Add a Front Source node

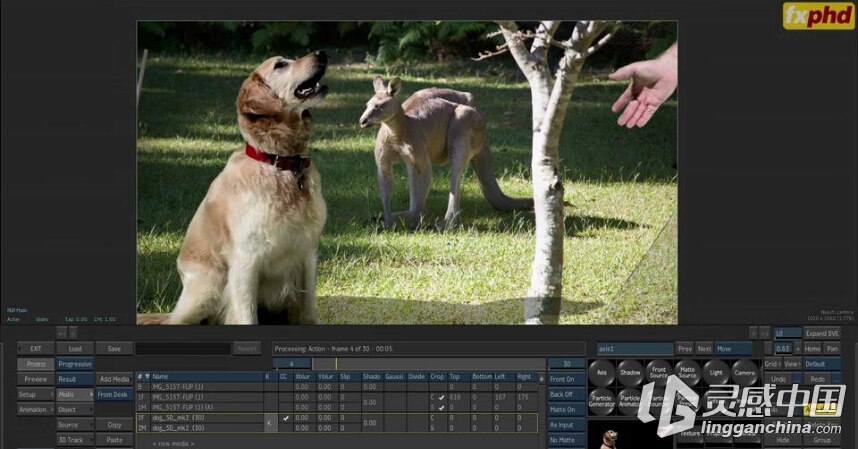658,373
